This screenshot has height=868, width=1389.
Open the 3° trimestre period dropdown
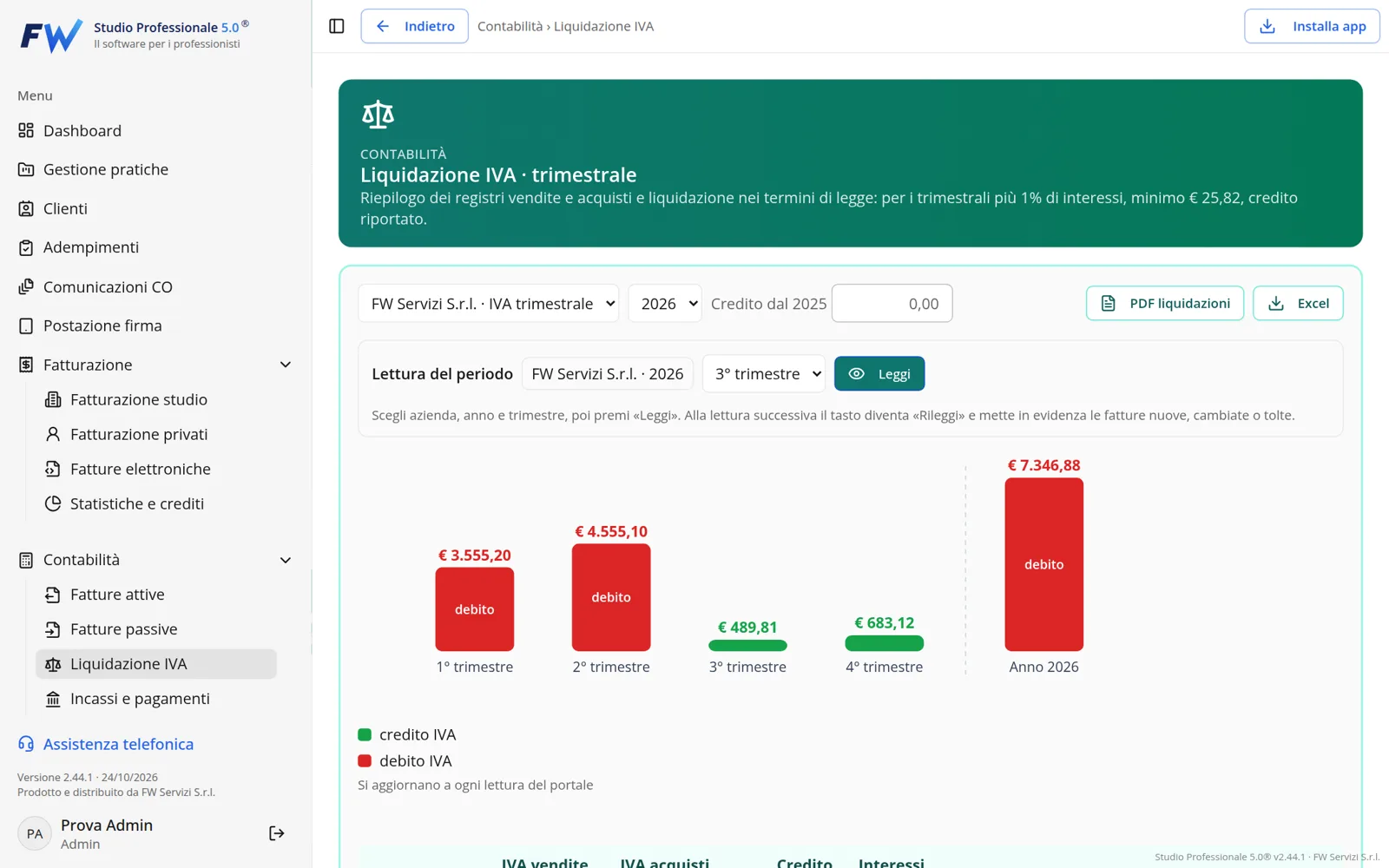click(x=764, y=374)
